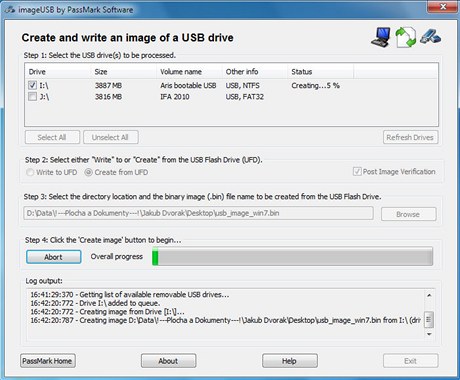Click the green arrows refresh icon
This screenshot has width=460, height=380.
coord(405,37)
